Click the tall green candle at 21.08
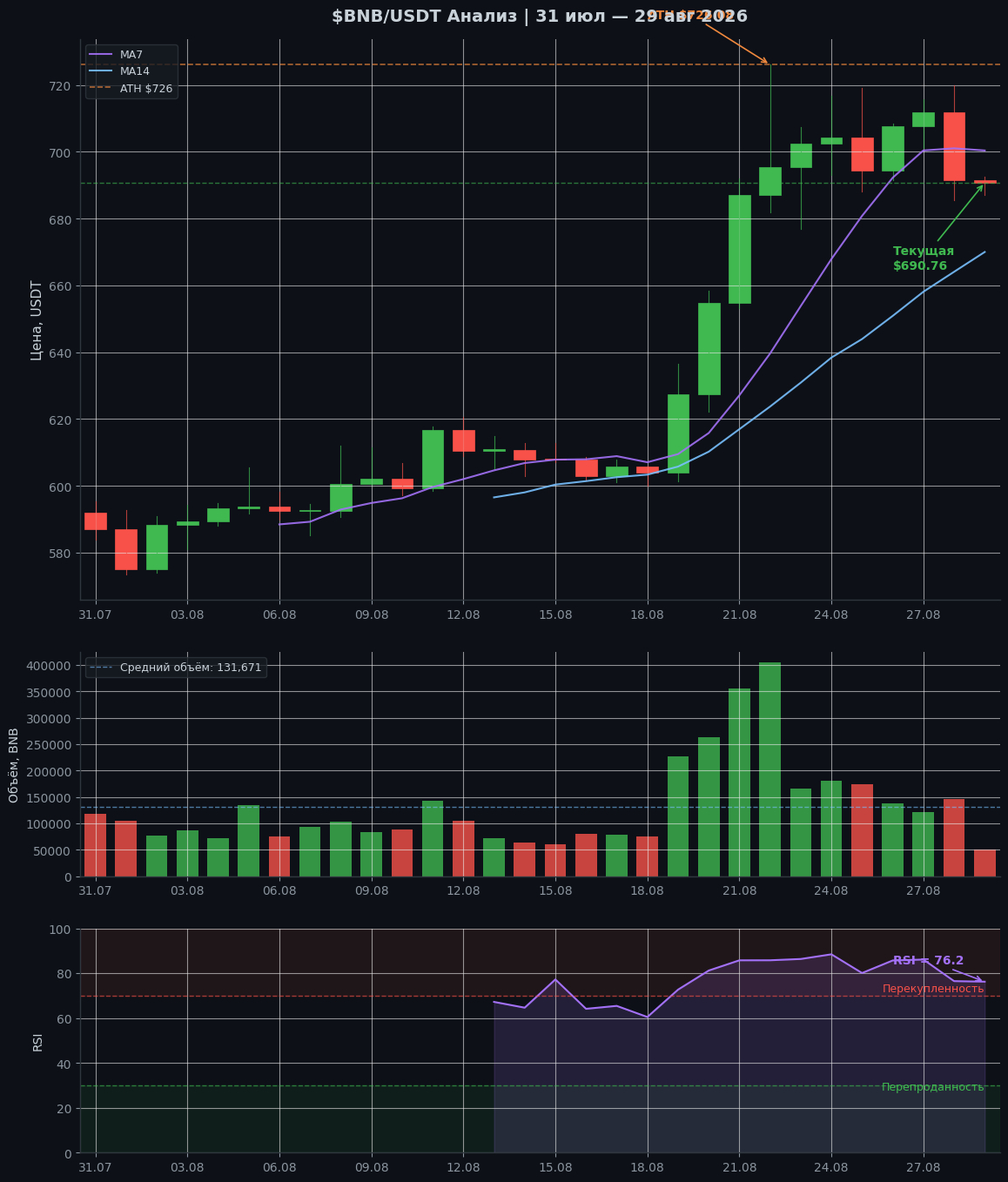 coord(739,249)
